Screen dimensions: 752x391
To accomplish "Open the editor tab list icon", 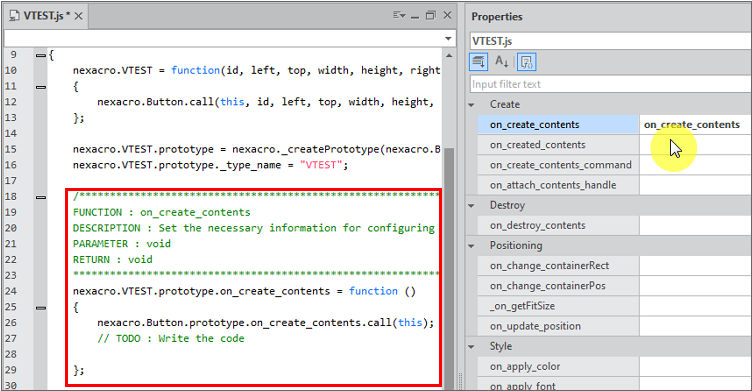I will 399,15.
